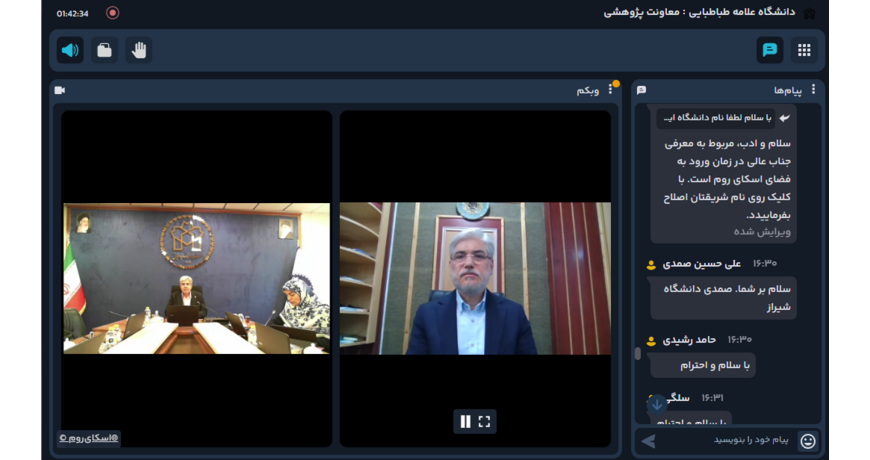Pause the right webcam video
This screenshot has height=460, width=870.
point(466,422)
